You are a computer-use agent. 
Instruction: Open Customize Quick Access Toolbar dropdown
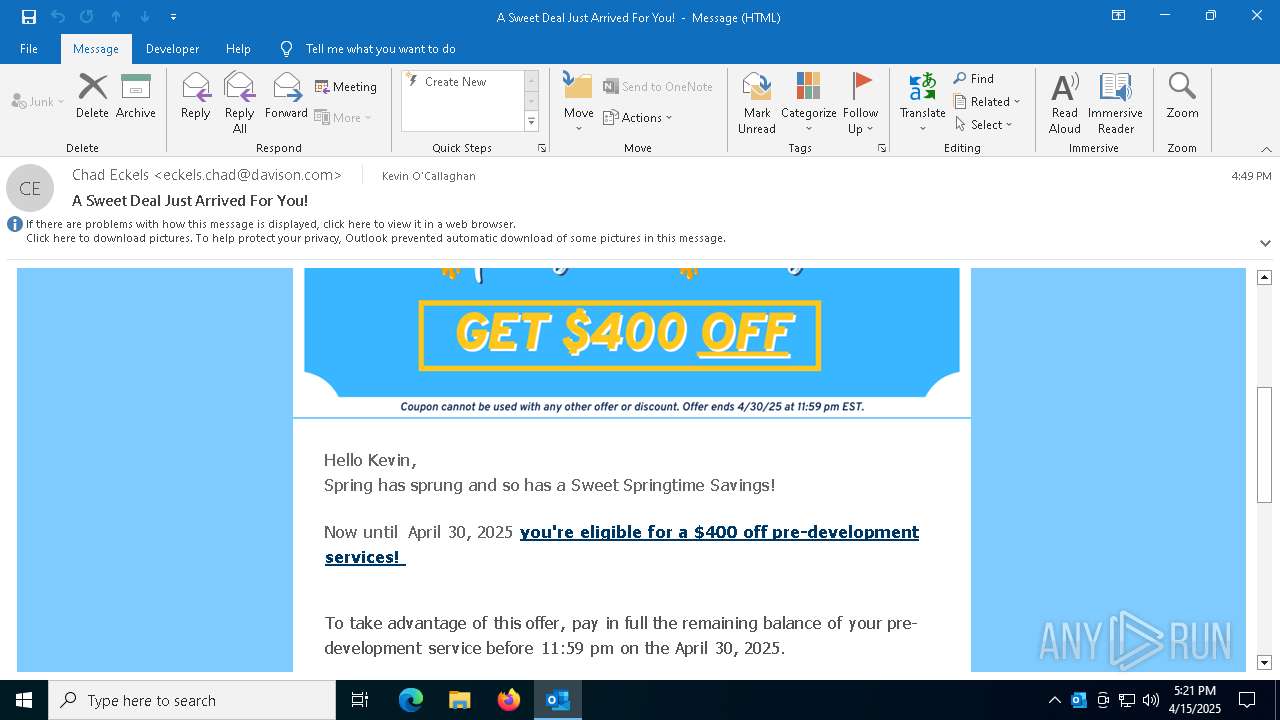point(173,17)
